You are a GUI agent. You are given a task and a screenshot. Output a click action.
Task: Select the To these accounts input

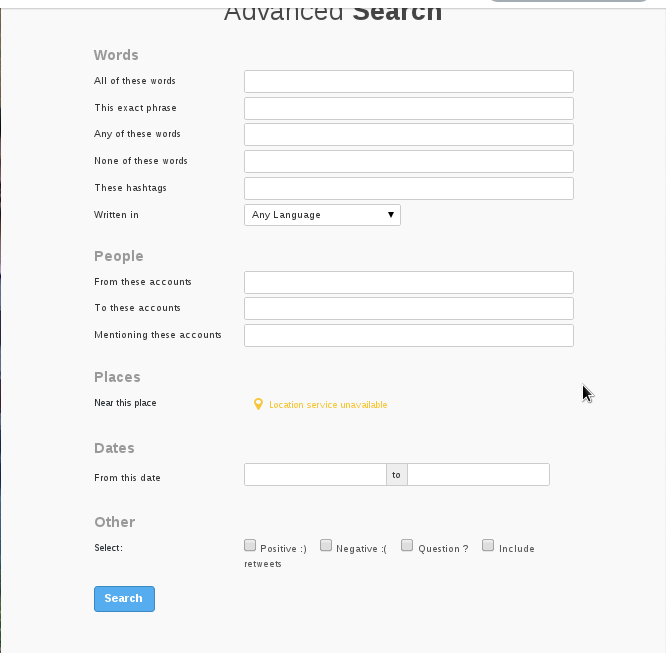[x=408, y=308]
